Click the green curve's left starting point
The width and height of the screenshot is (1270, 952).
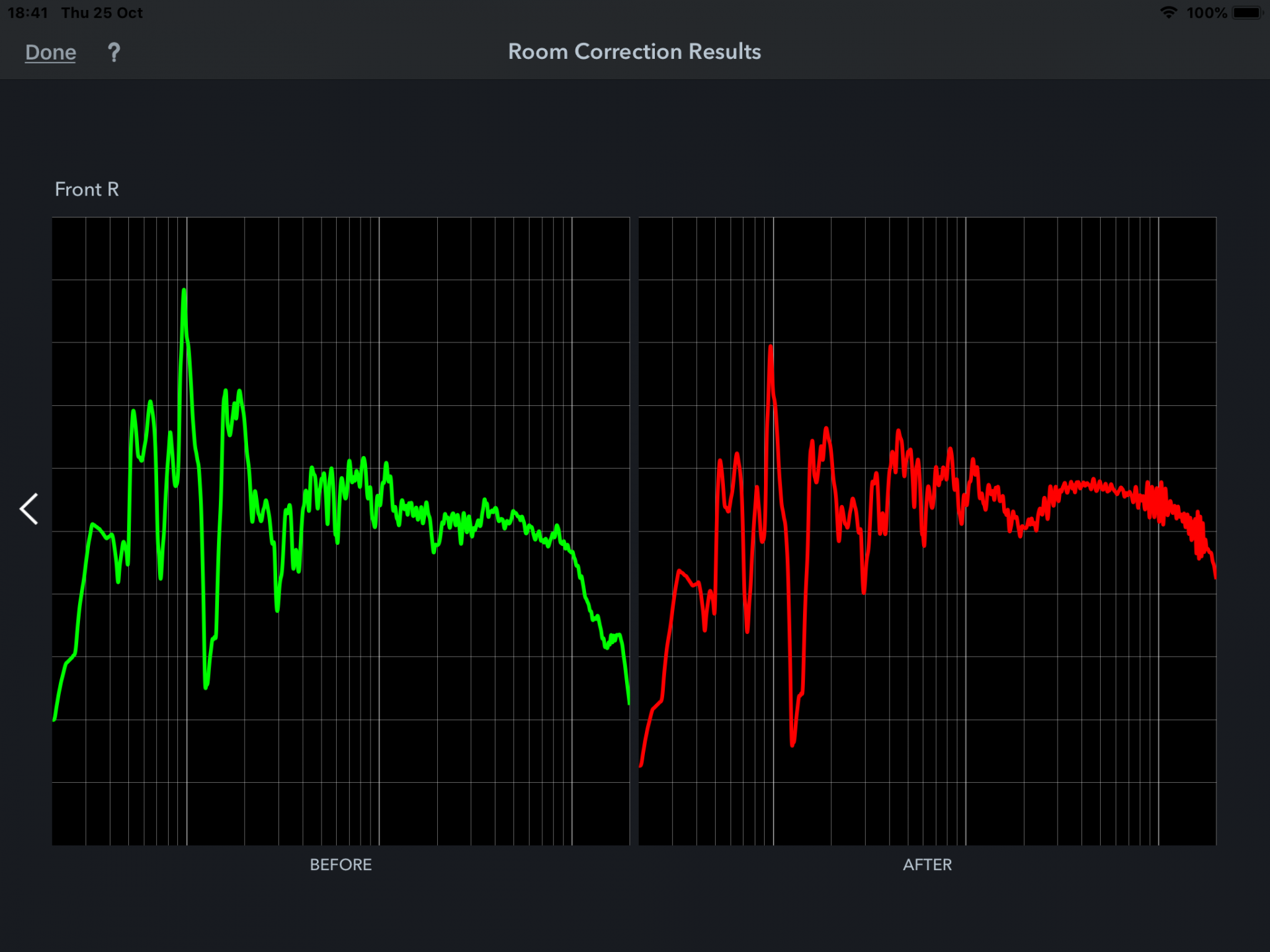coord(54,719)
